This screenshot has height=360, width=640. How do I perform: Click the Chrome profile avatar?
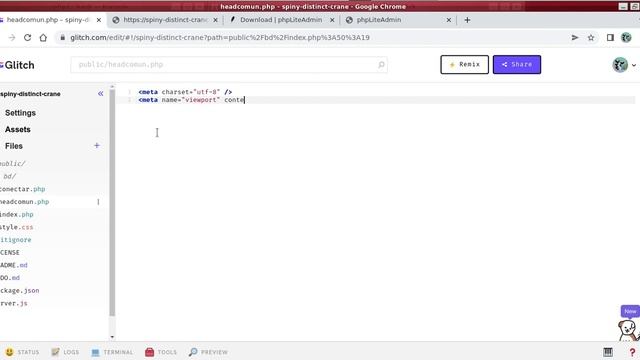[x=626, y=38]
